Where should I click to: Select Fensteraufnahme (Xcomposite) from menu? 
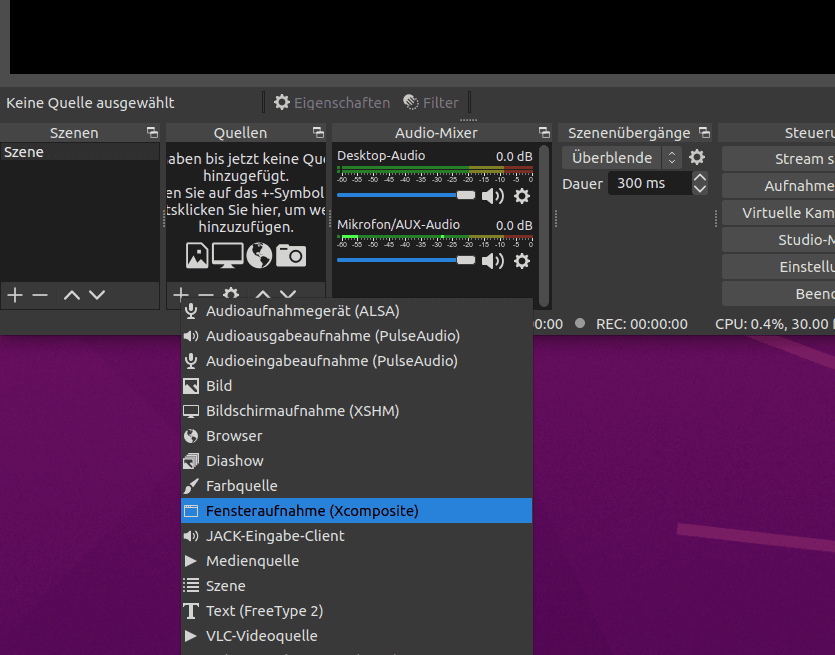(x=312, y=511)
